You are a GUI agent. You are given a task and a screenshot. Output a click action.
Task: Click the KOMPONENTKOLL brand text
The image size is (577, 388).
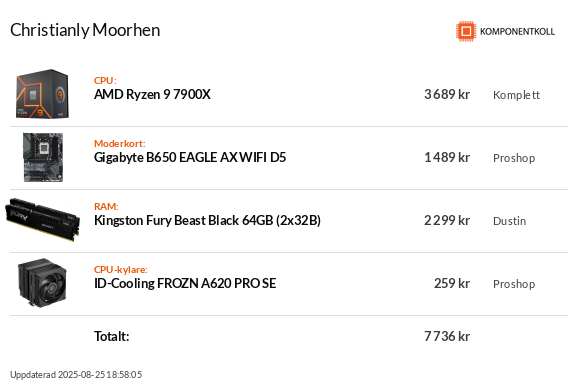517,32
